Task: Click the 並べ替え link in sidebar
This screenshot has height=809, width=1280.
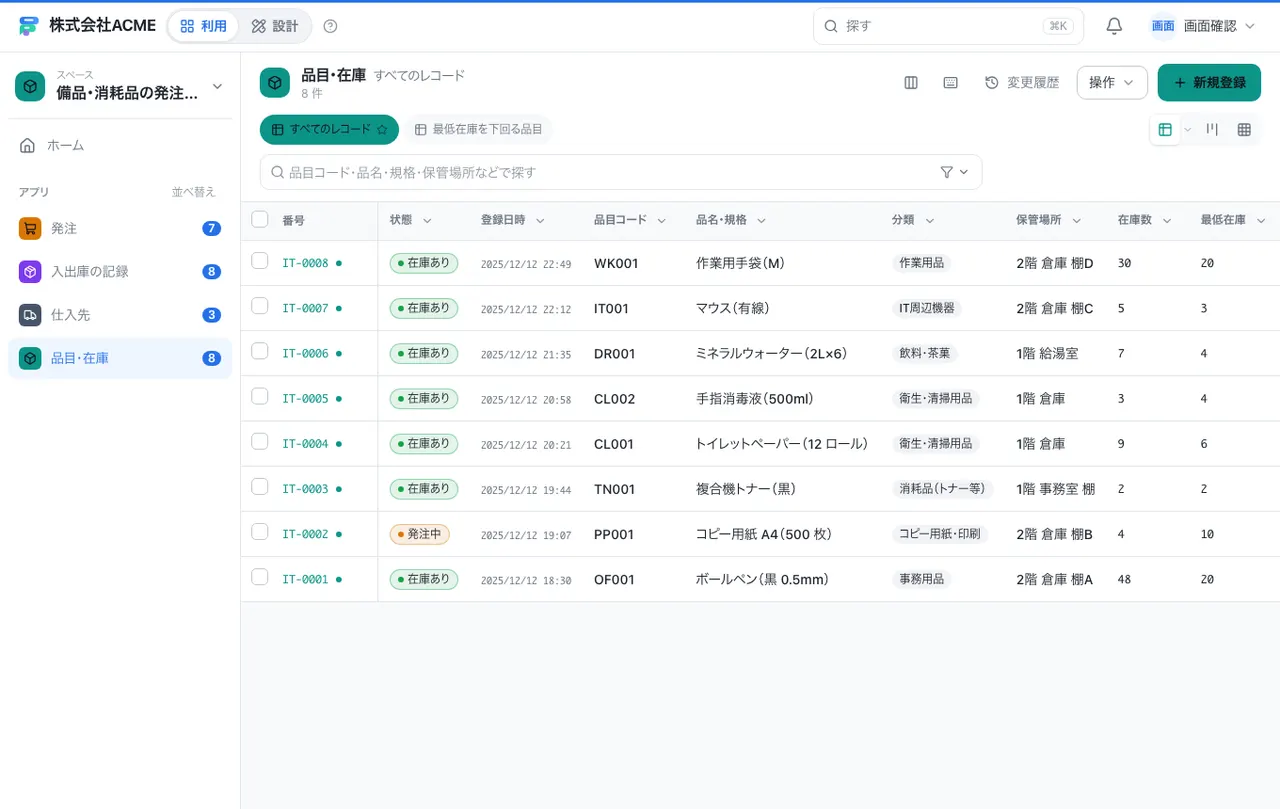Action: tap(193, 192)
